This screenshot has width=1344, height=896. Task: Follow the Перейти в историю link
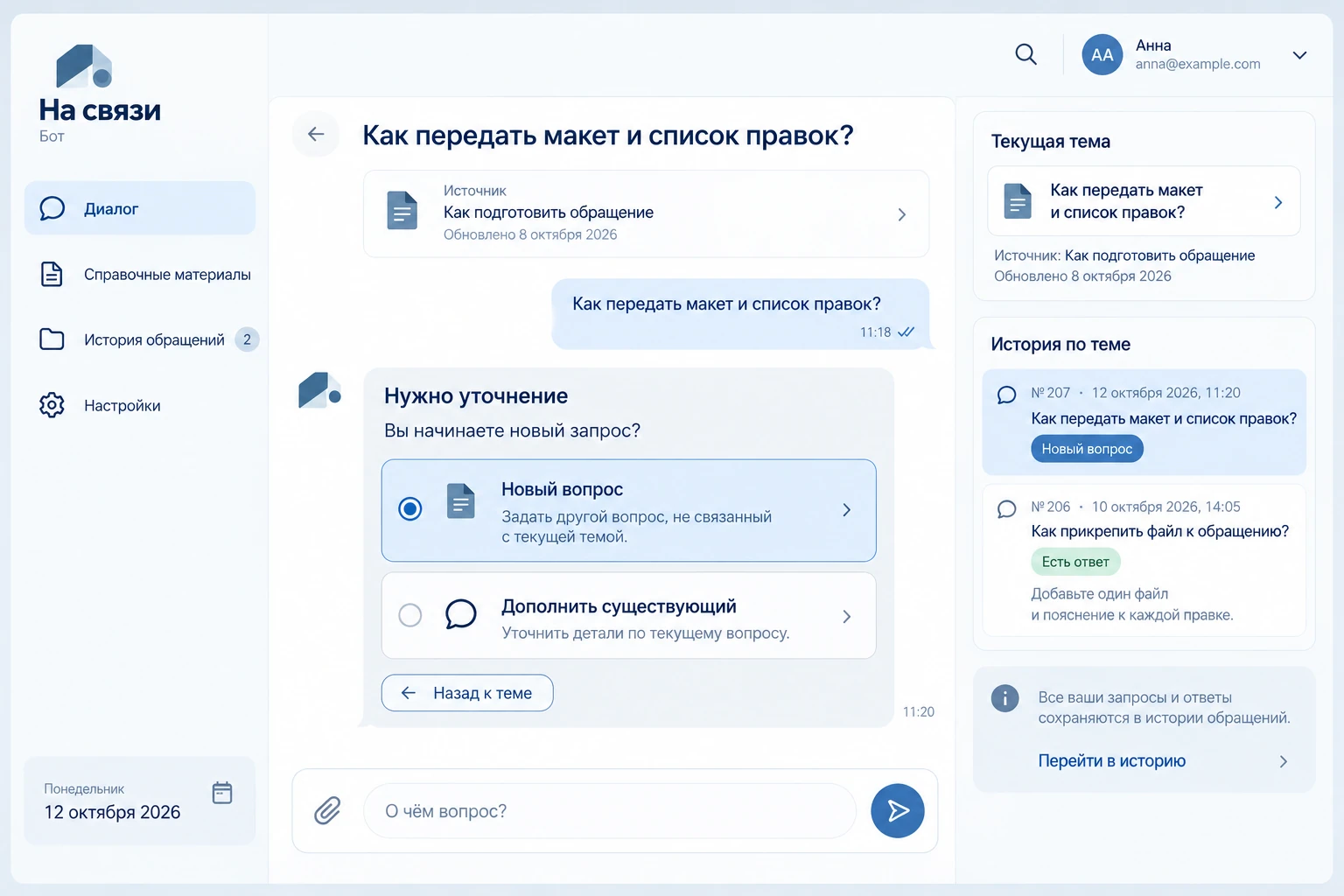(x=1111, y=761)
